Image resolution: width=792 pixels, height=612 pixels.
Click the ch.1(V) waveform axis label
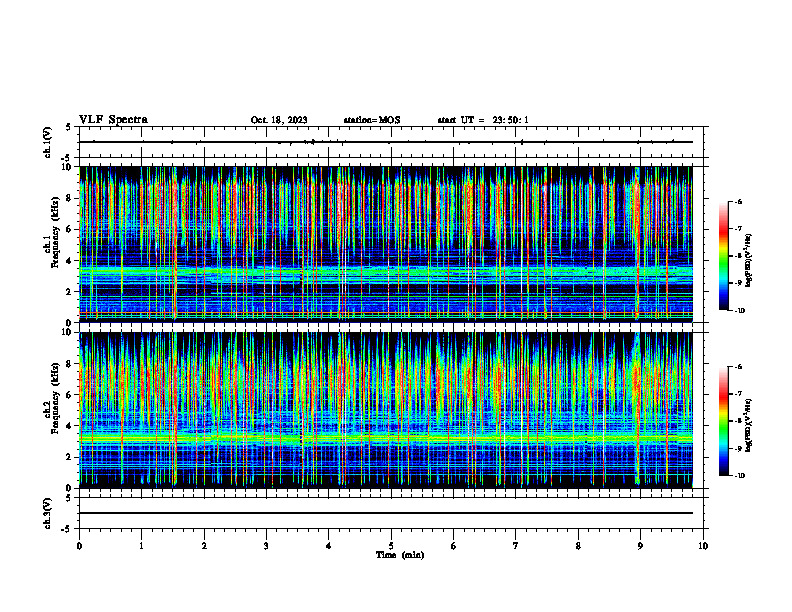tap(48, 142)
